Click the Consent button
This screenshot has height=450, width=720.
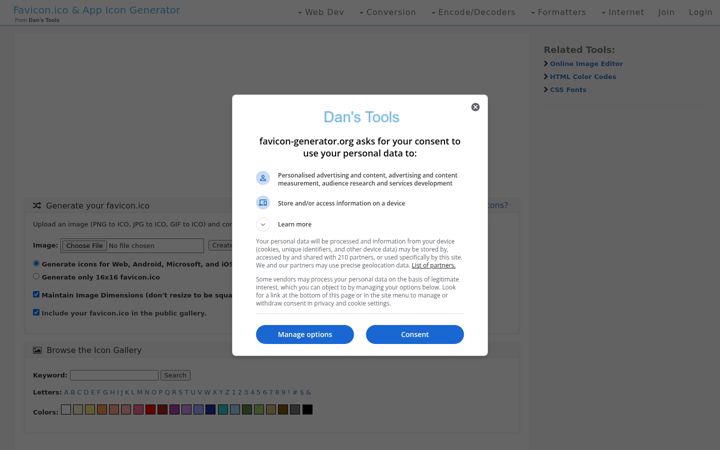click(x=415, y=334)
